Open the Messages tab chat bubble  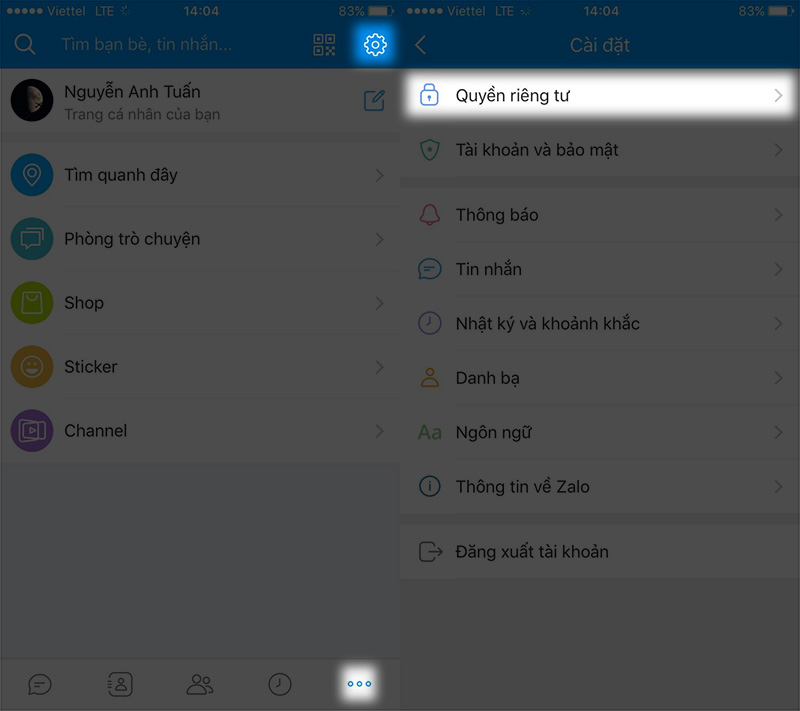pos(40,684)
